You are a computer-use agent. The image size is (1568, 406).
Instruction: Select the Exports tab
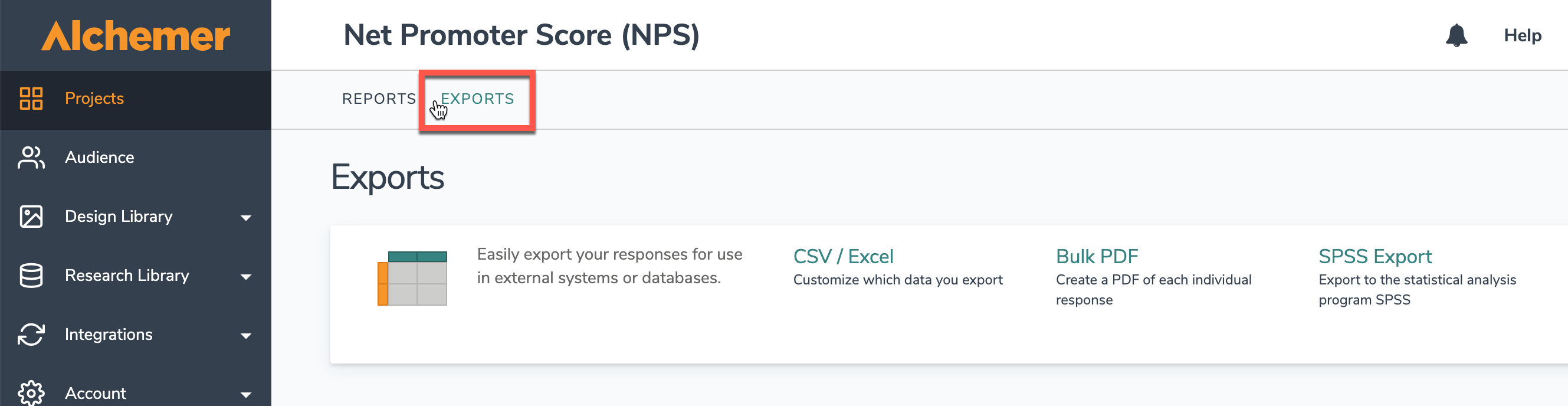coord(477,99)
